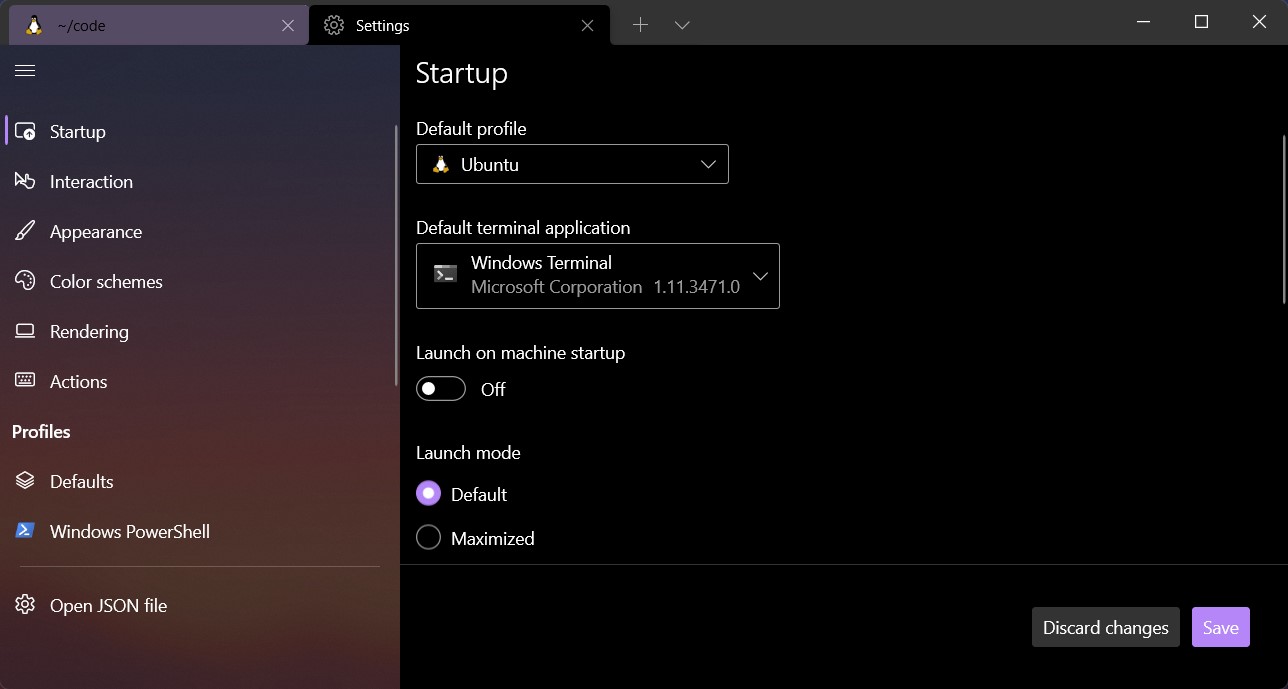1288x689 pixels.
Task: Open the new tab dropdown chevron
Action: tap(681, 23)
